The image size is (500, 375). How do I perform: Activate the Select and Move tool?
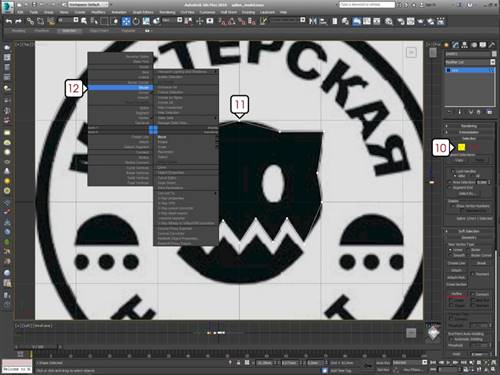click(x=126, y=21)
